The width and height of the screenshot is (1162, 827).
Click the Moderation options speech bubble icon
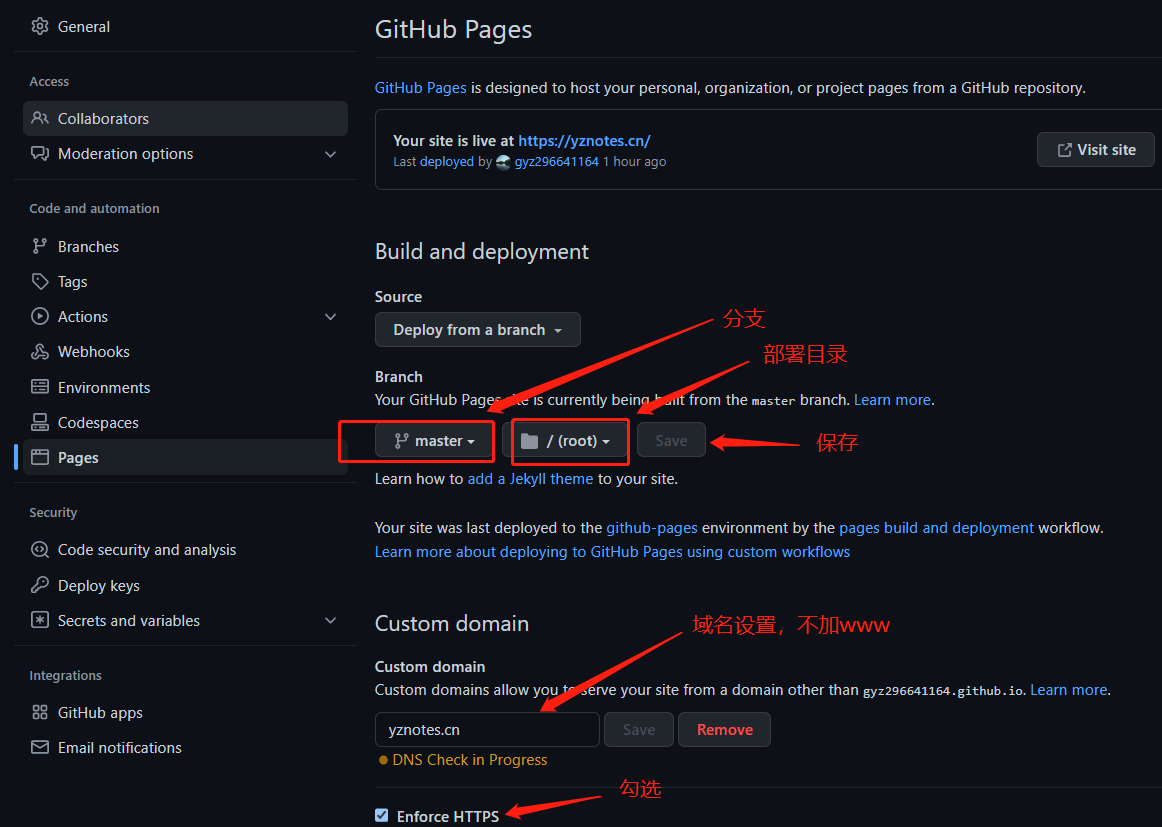click(x=39, y=153)
